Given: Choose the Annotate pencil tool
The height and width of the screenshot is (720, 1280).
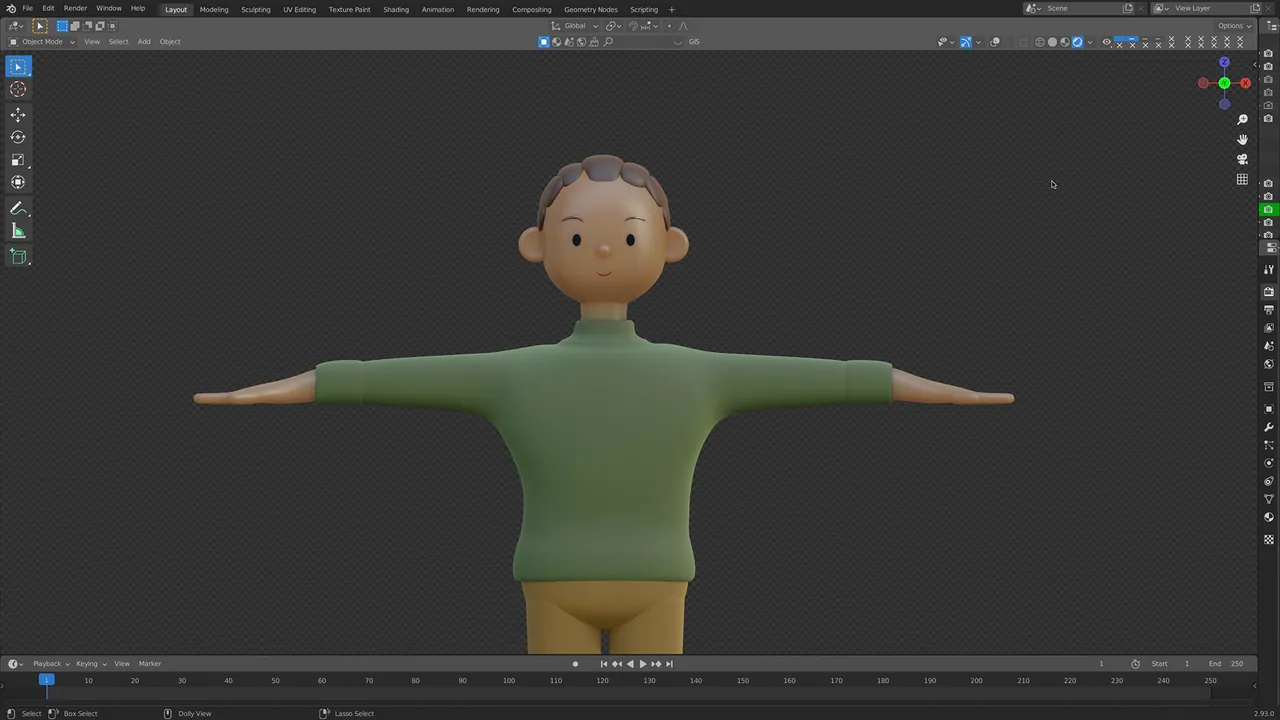Looking at the screenshot, I should [18, 208].
